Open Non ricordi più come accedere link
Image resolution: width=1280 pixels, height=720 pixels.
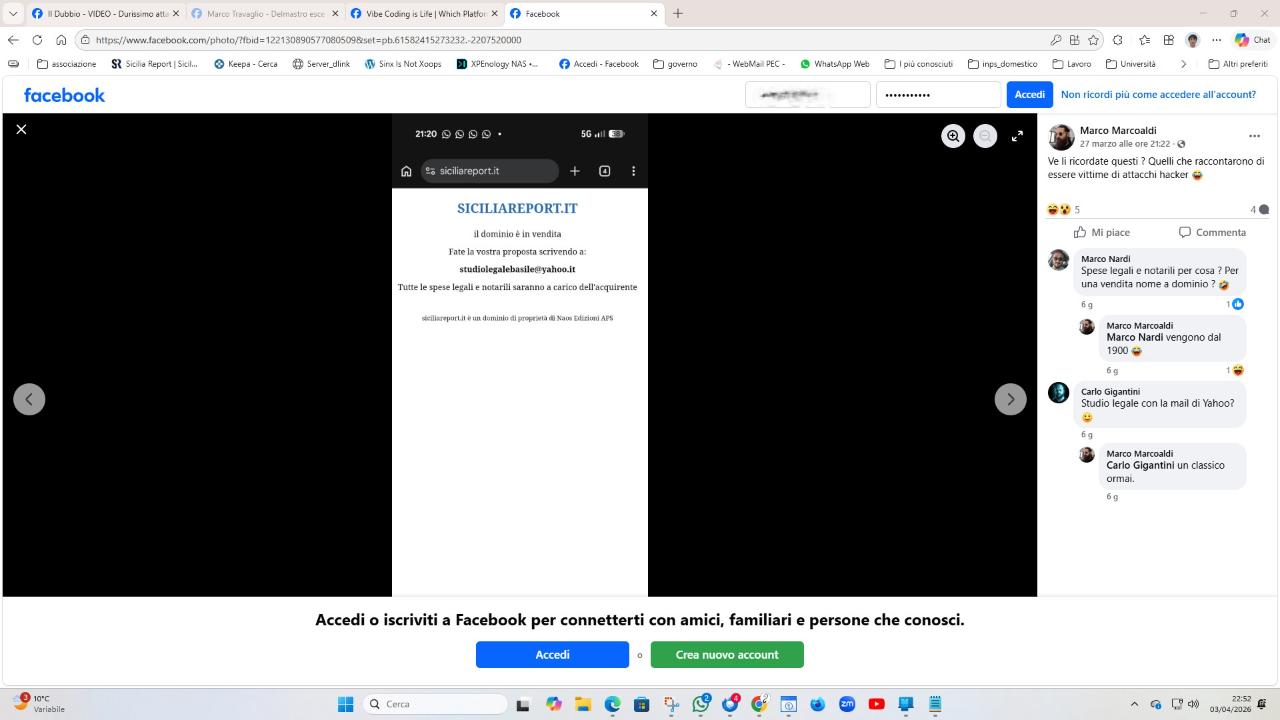(x=1158, y=95)
